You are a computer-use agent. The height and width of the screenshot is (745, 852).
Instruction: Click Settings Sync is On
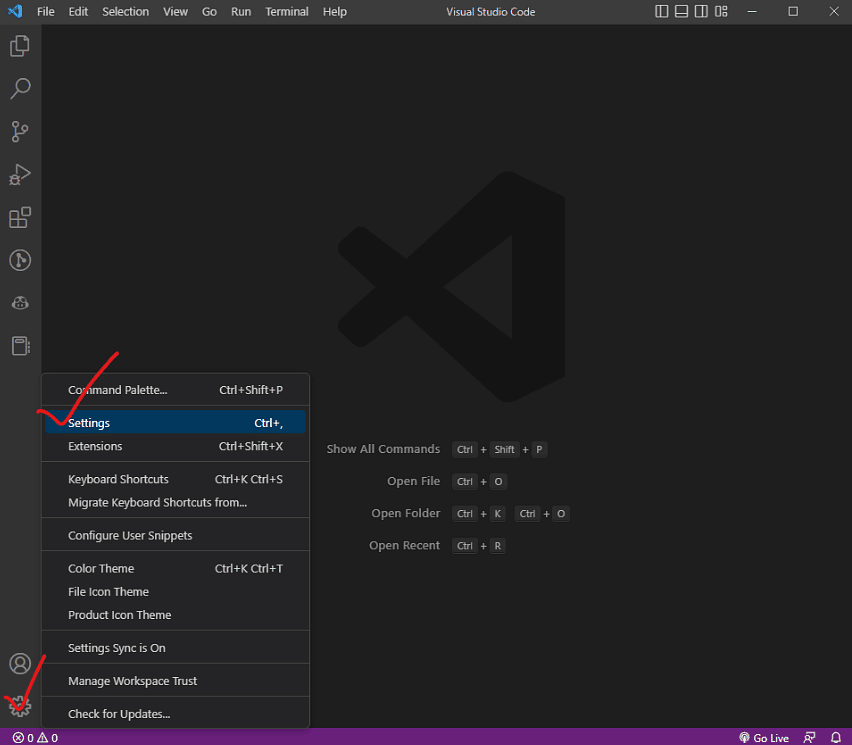click(176, 648)
